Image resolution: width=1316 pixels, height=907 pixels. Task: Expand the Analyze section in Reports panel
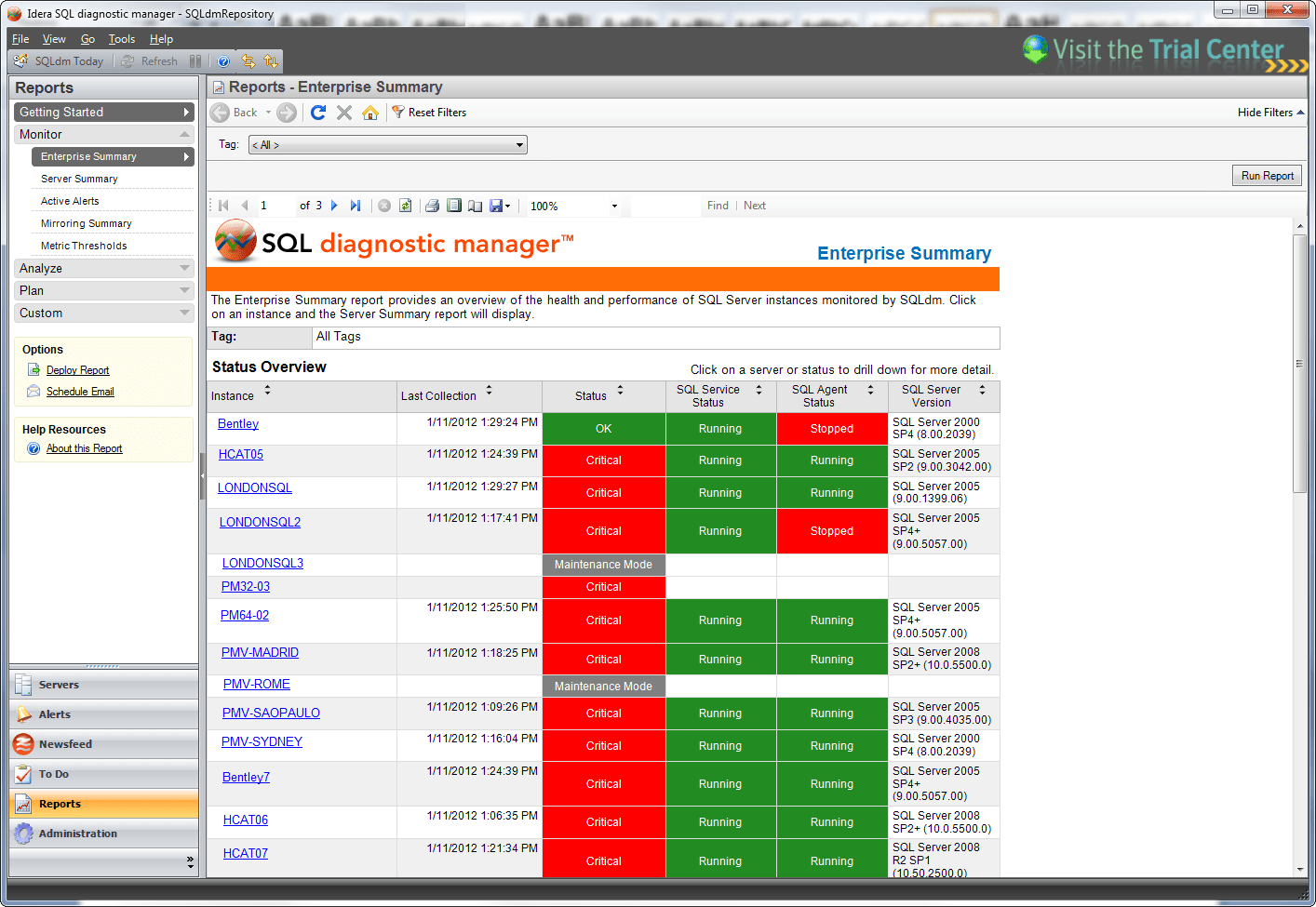103,268
